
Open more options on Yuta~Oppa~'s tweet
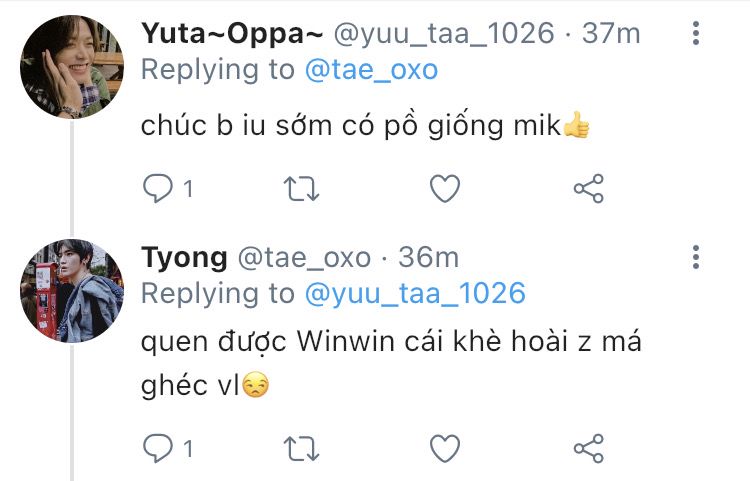click(x=696, y=36)
